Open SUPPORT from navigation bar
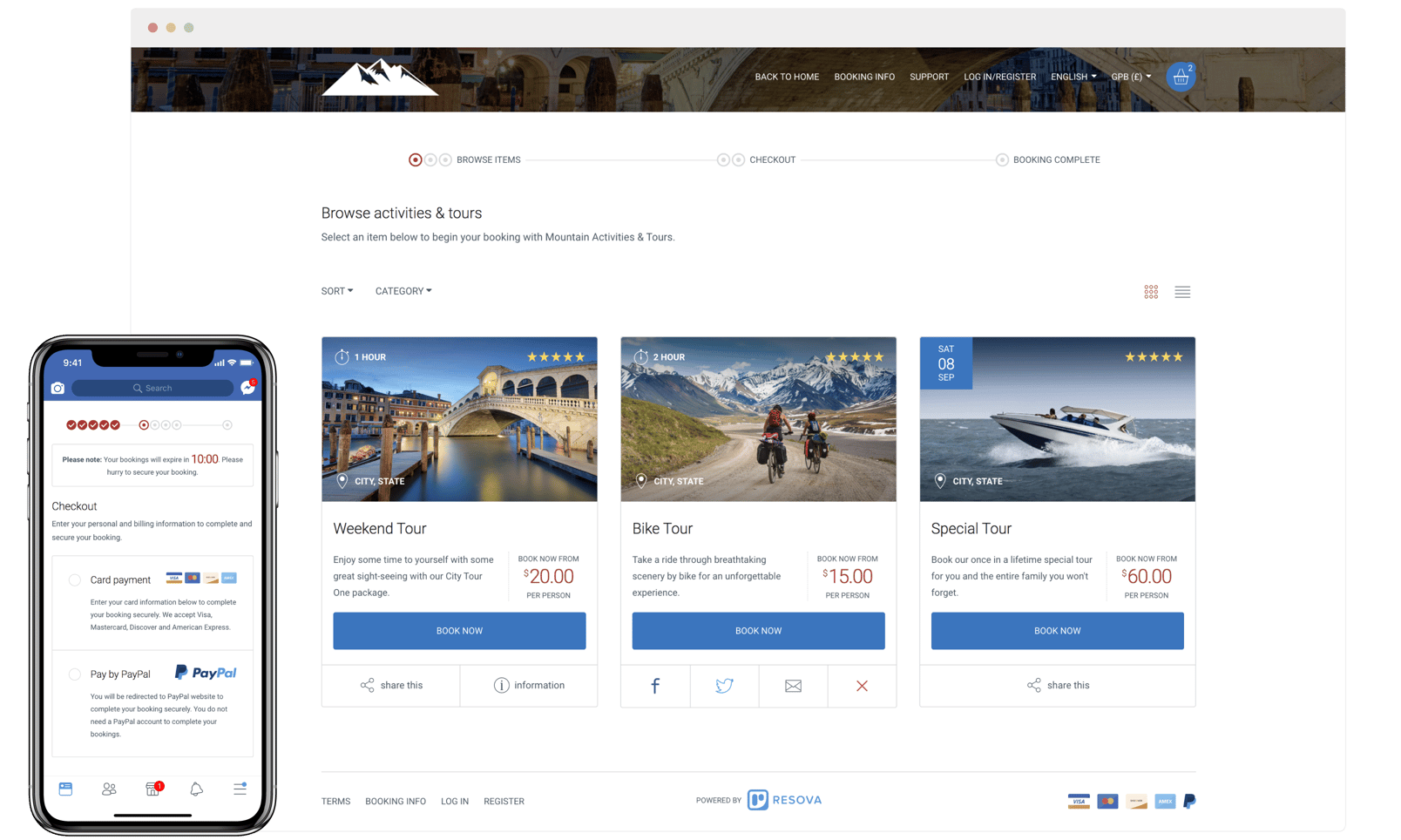 [929, 77]
